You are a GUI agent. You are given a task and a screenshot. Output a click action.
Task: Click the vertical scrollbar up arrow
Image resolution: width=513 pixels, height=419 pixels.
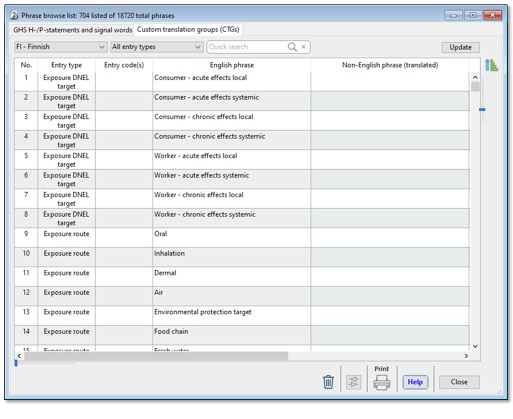click(475, 77)
